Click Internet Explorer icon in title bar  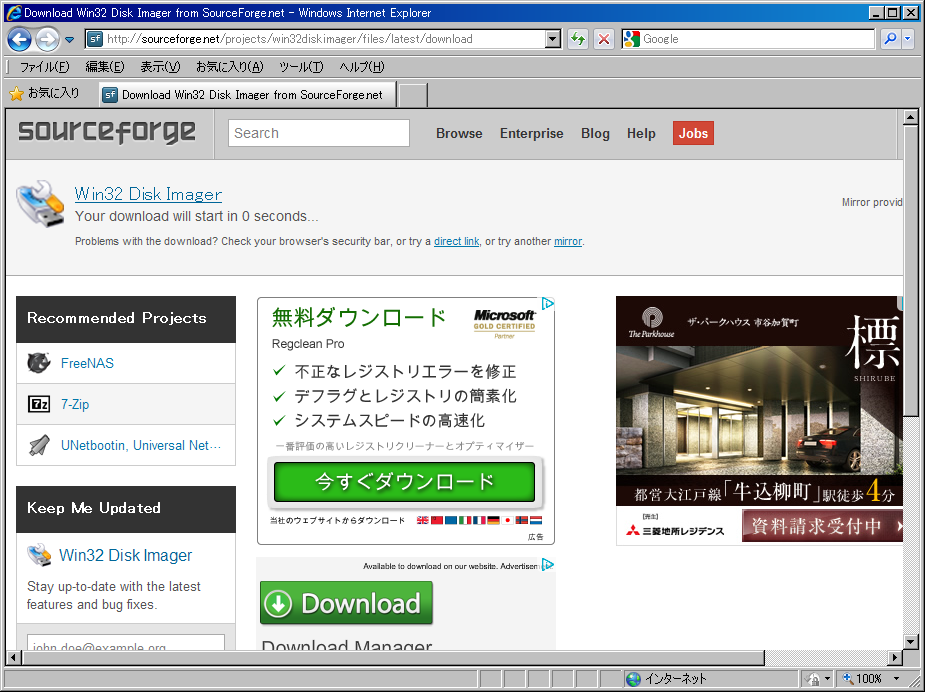coord(13,12)
